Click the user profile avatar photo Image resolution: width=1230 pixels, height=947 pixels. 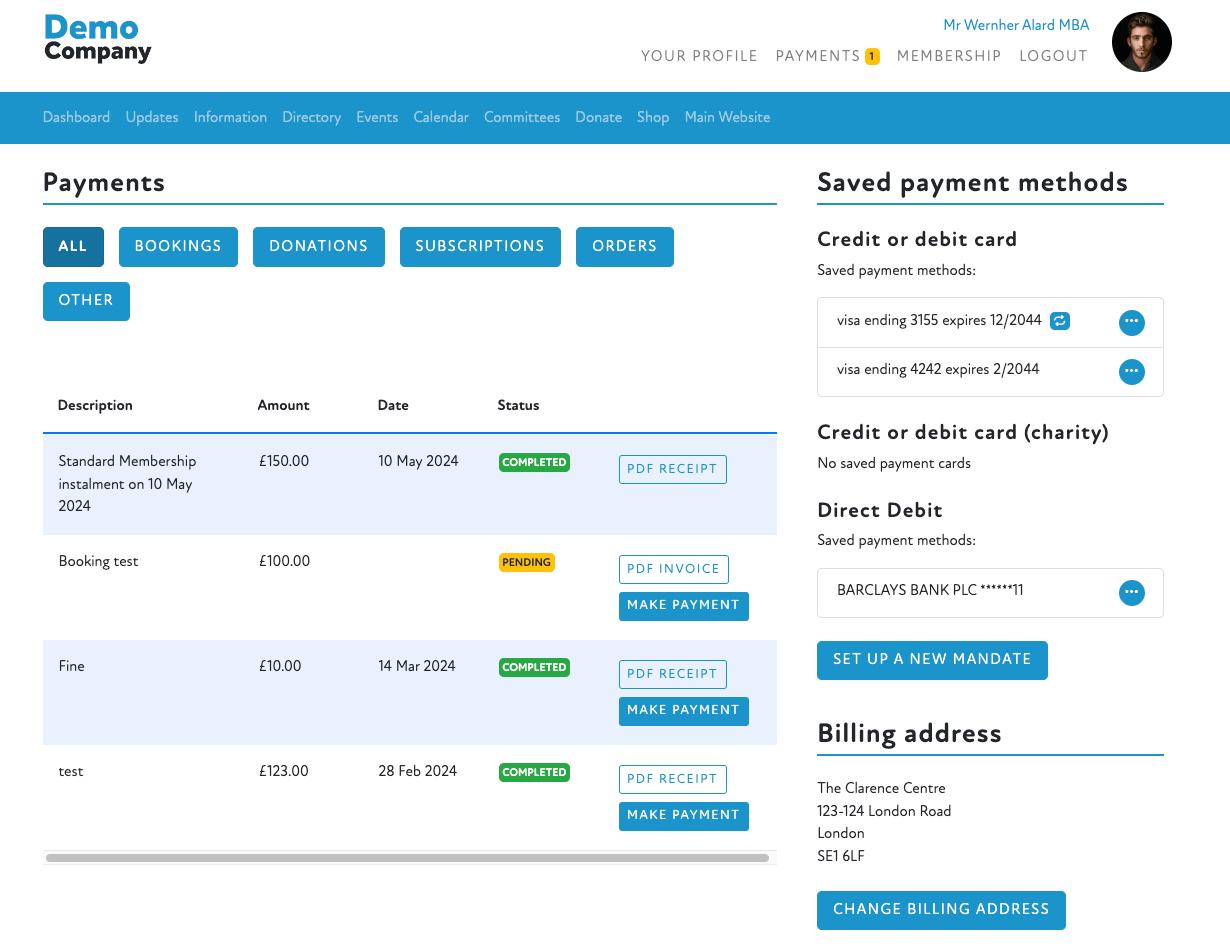(x=1141, y=42)
